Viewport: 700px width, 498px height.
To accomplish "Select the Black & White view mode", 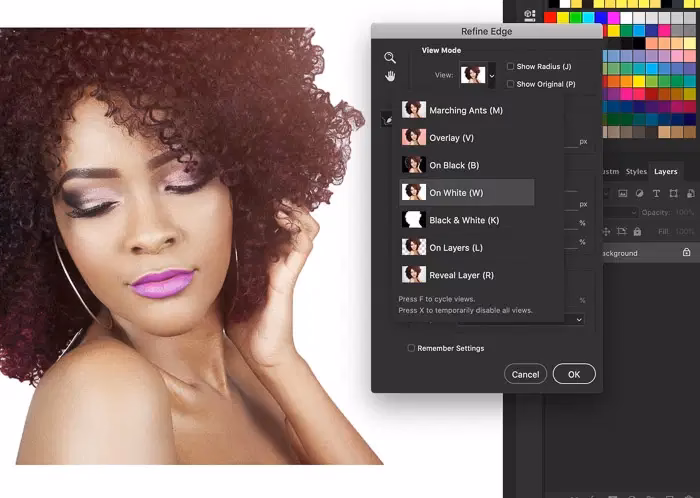I will [464, 219].
